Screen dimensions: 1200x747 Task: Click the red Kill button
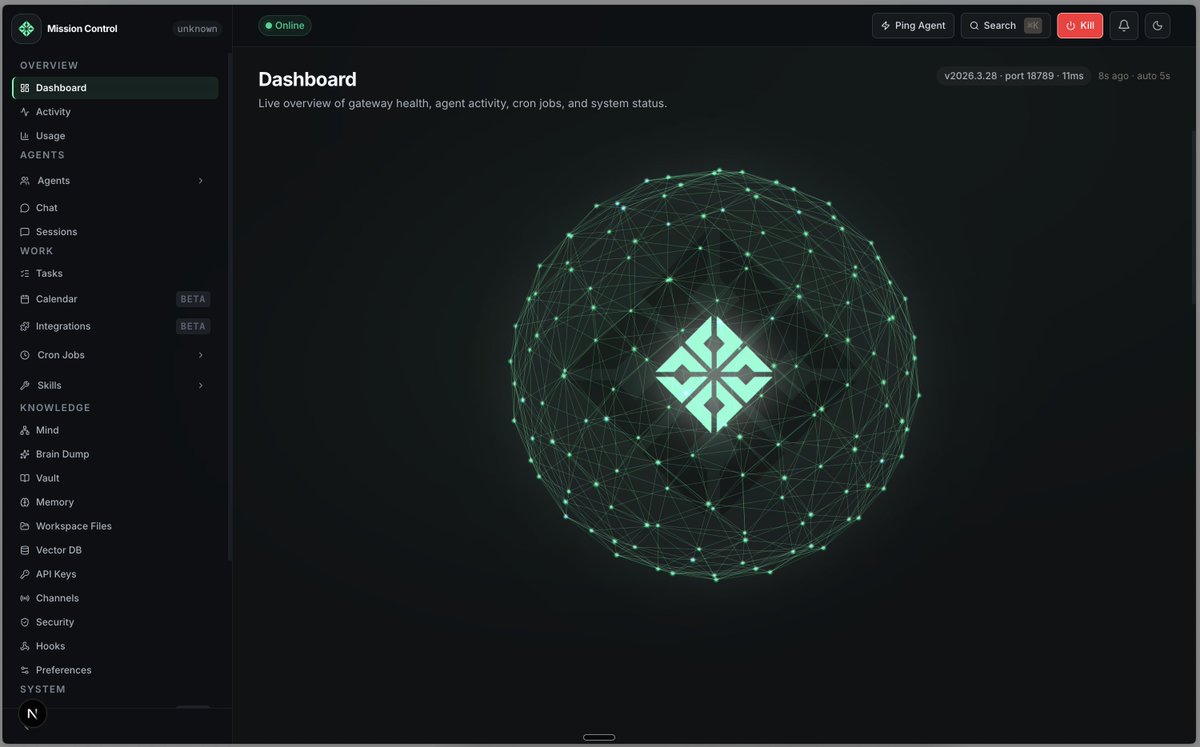point(1080,26)
